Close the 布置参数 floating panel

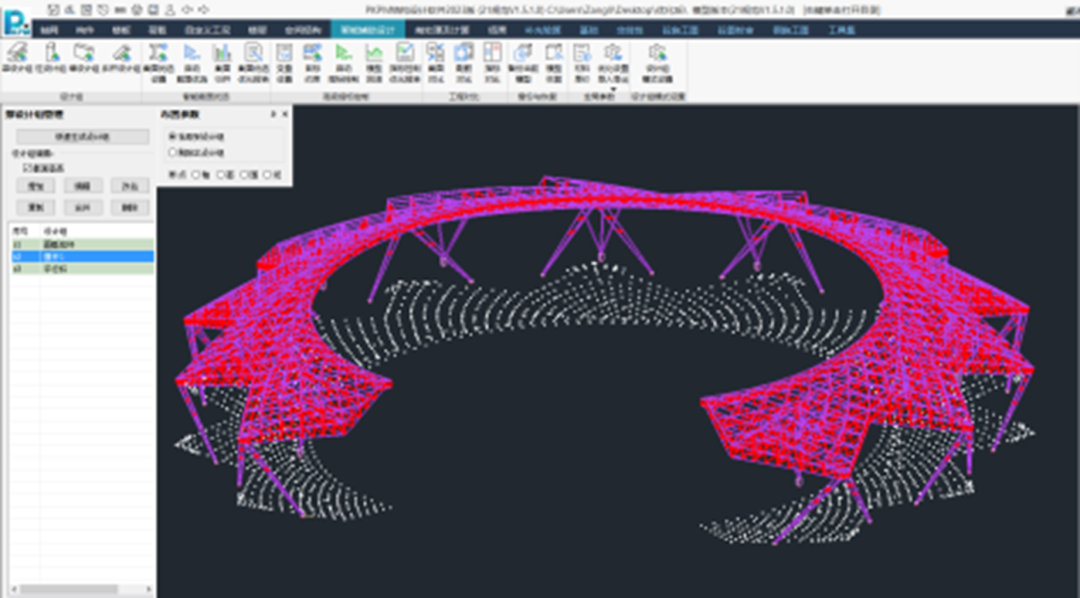point(285,115)
